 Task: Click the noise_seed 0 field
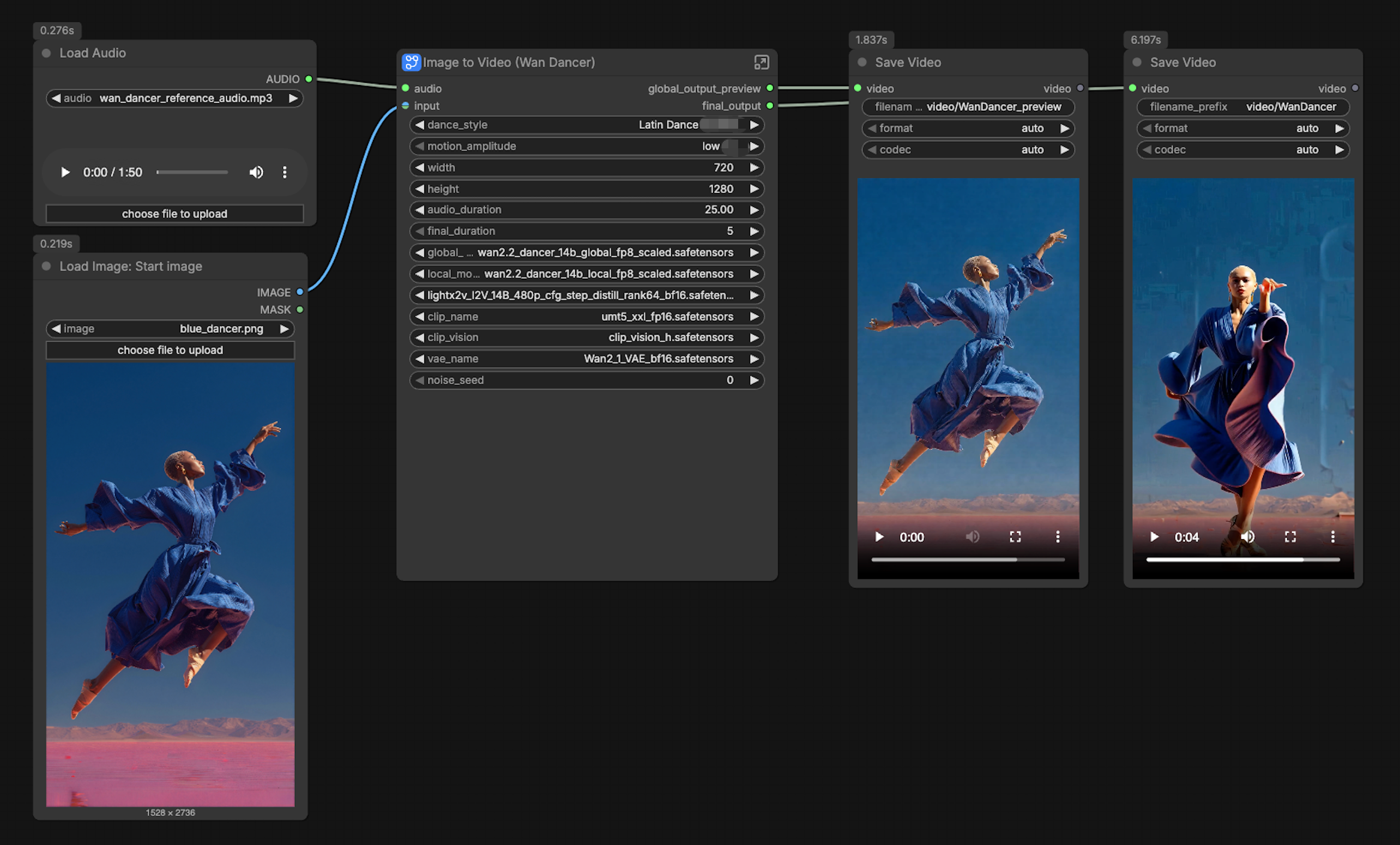pyautogui.click(x=587, y=380)
